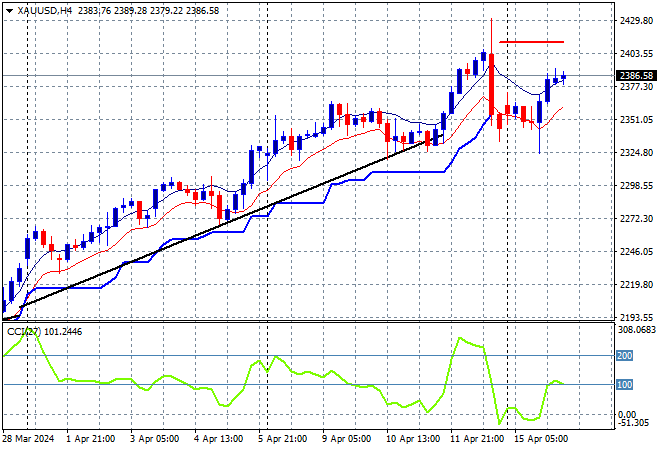Image resolution: width=660 pixels, height=450 pixels.
Task: Click price scale value 2246.05
Action: [x=636, y=251]
